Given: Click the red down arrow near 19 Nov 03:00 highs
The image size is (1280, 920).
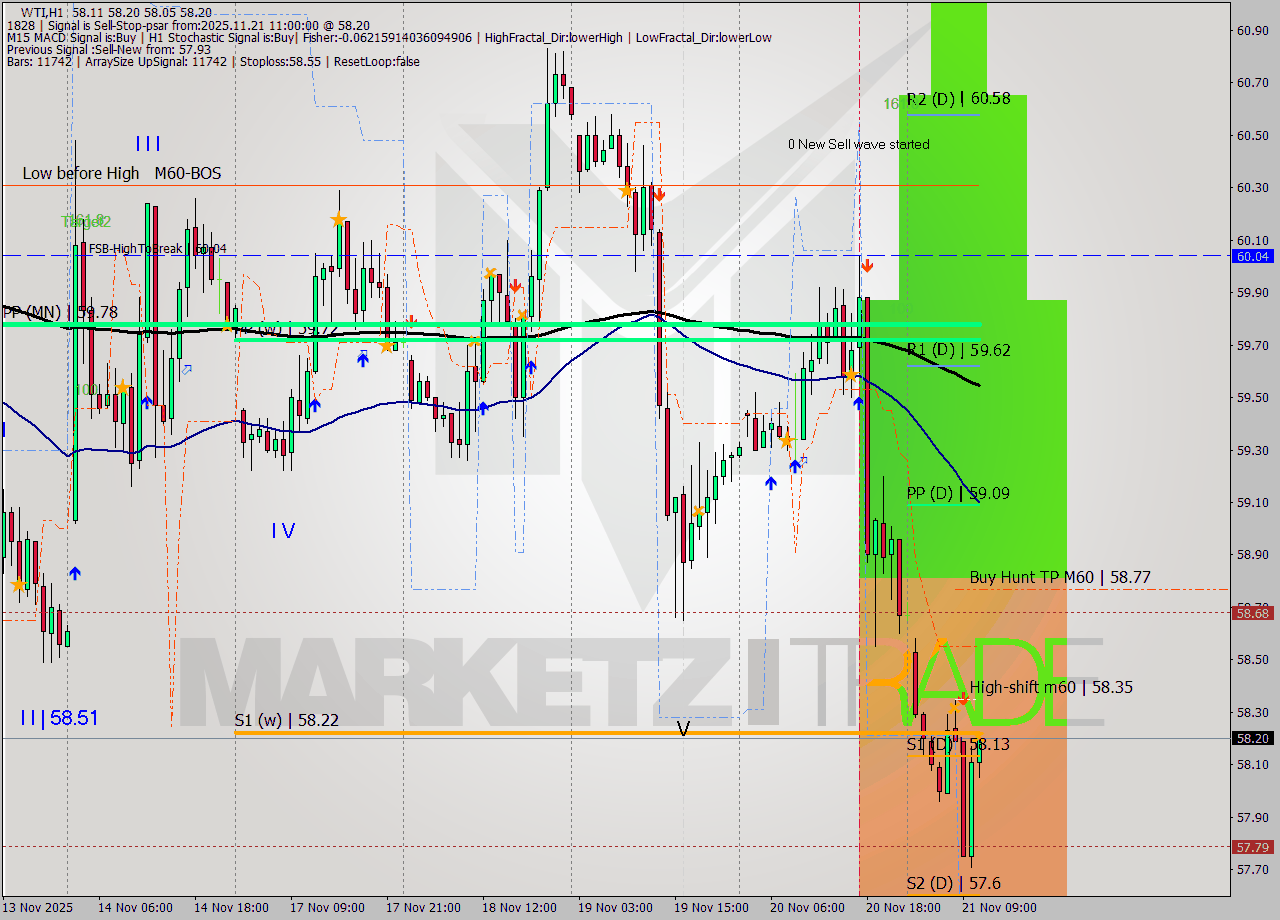Looking at the screenshot, I should (659, 193).
